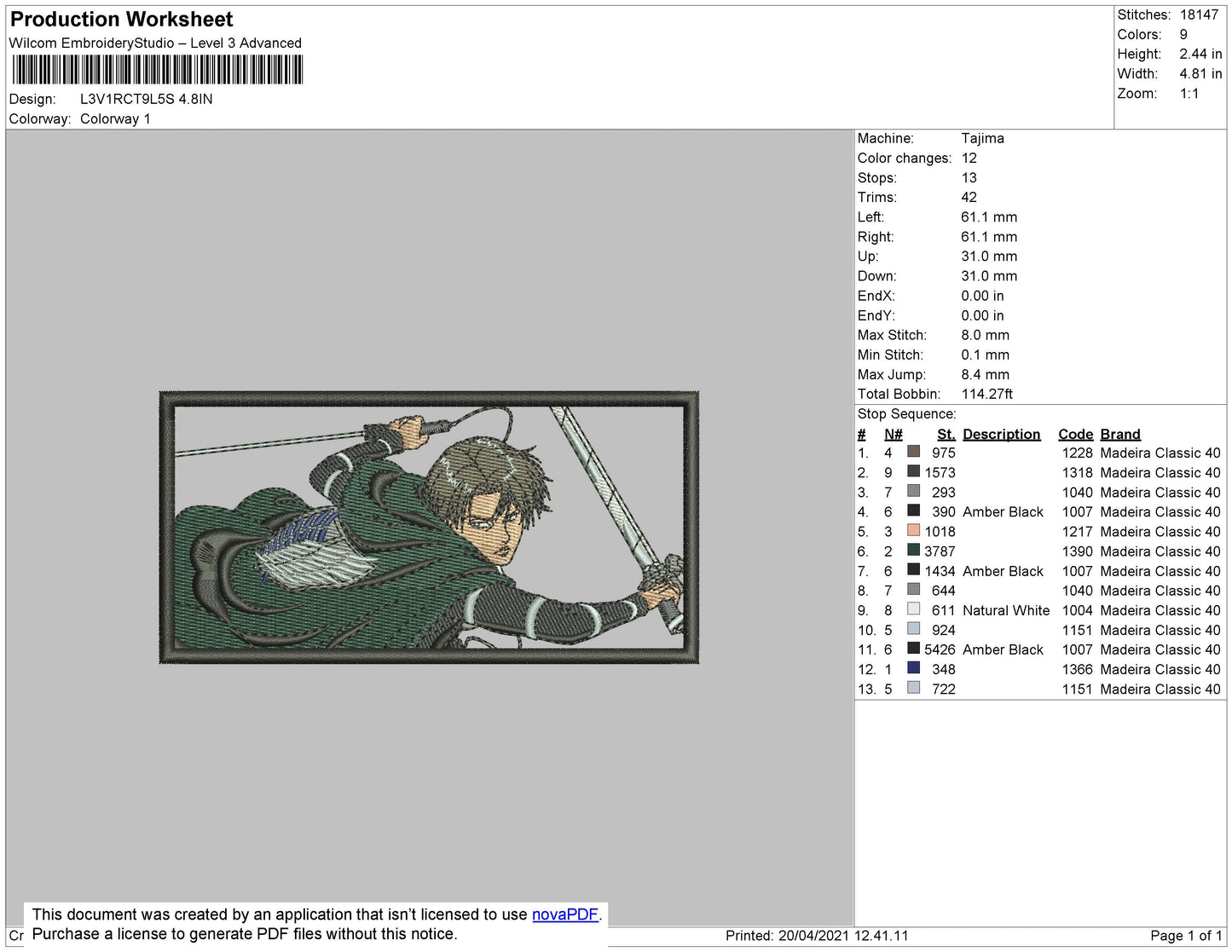Click the barcode under the worksheet title
Screen dimensions: 1232x952
(x=158, y=70)
